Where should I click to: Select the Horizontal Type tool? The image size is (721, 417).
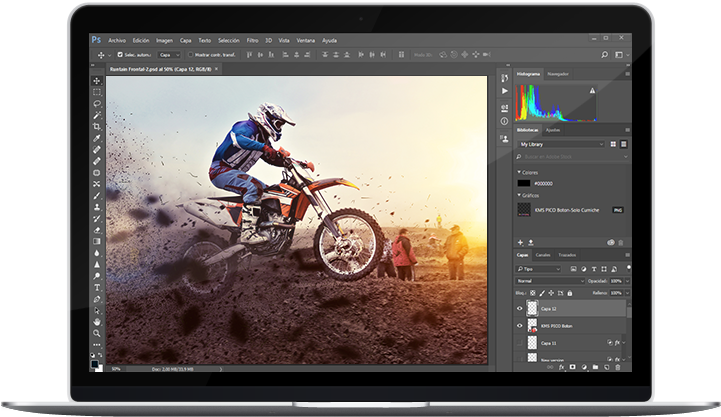tap(97, 287)
